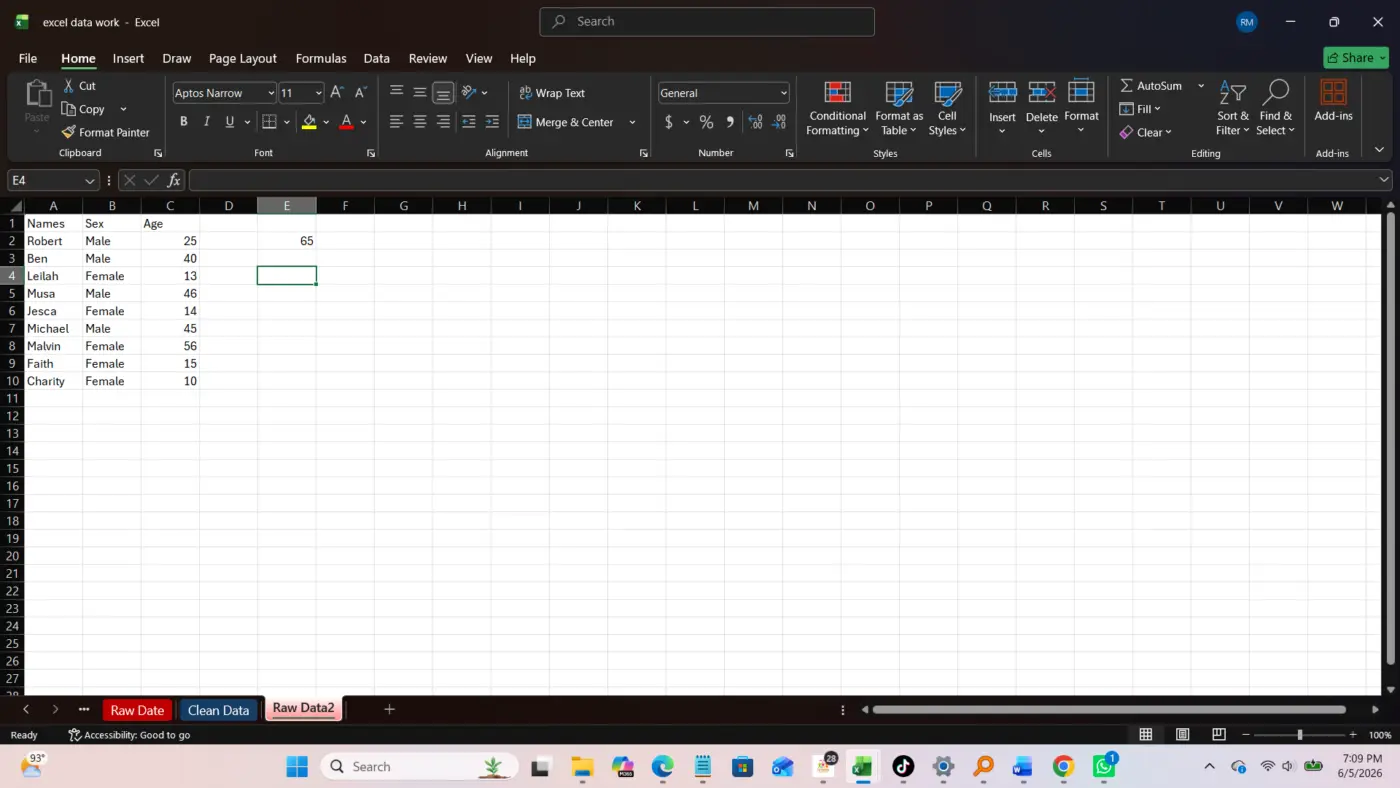Switch to Page Break Preview in status bar

pos(1219,735)
